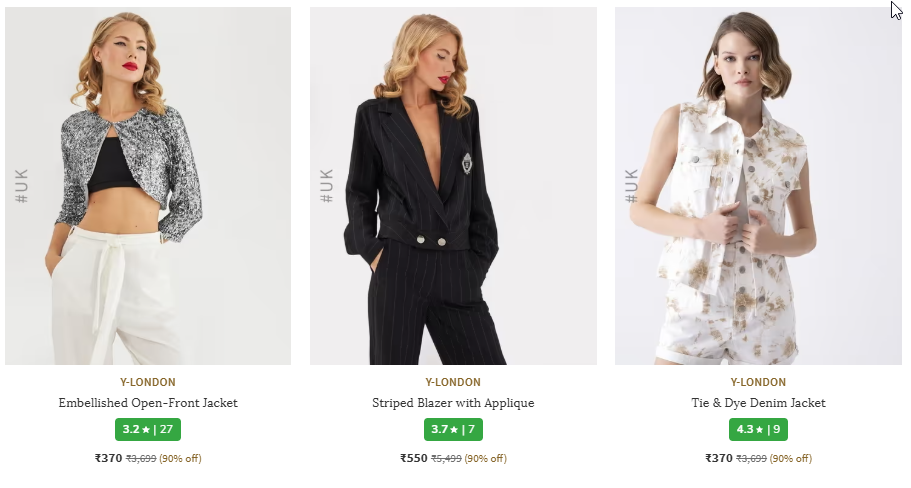
Task: Click the crossed-out ₹5,499 original price
Action: (446, 459)
